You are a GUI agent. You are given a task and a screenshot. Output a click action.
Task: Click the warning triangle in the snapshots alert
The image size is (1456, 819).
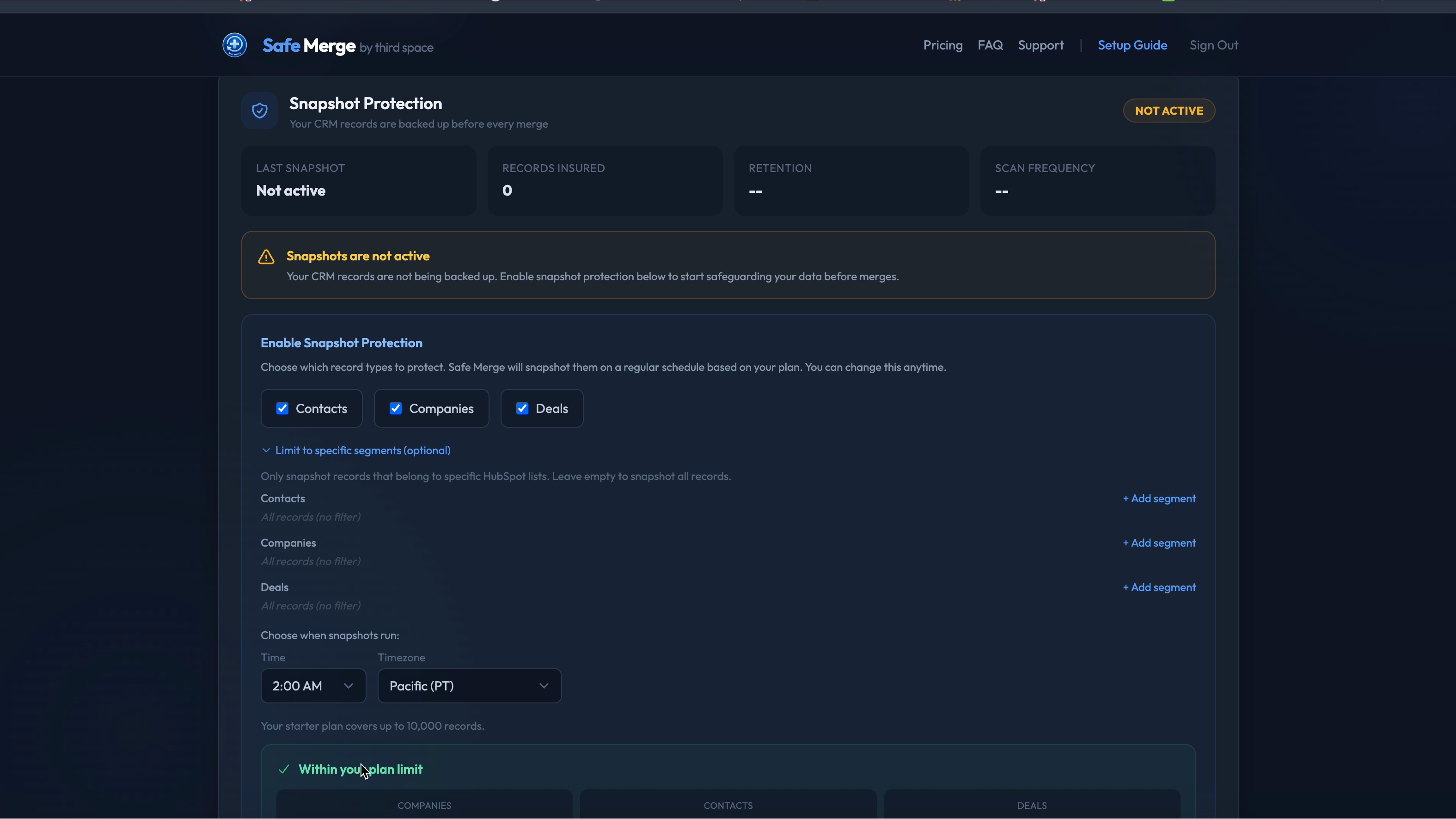(x=266, y=256)
